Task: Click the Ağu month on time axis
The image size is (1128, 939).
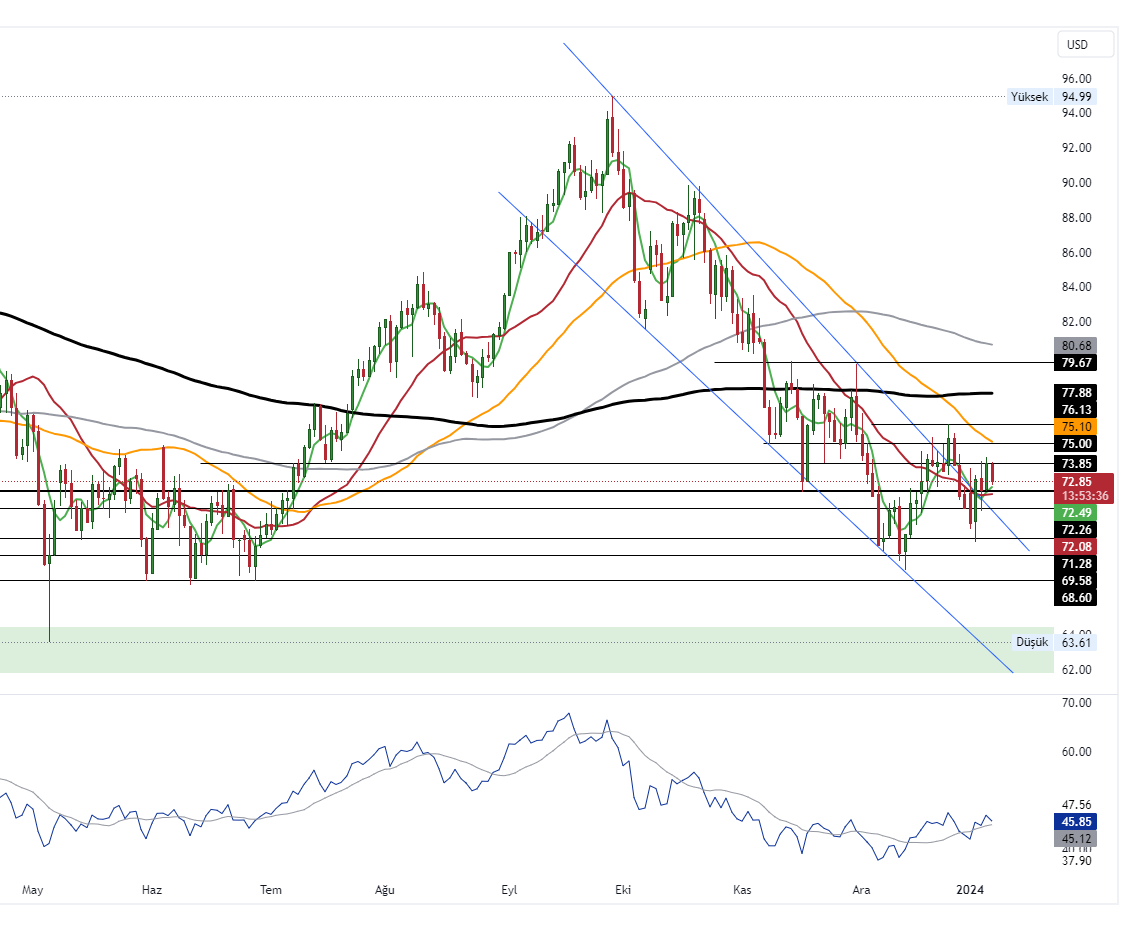Action: click(x=385, y=889)
